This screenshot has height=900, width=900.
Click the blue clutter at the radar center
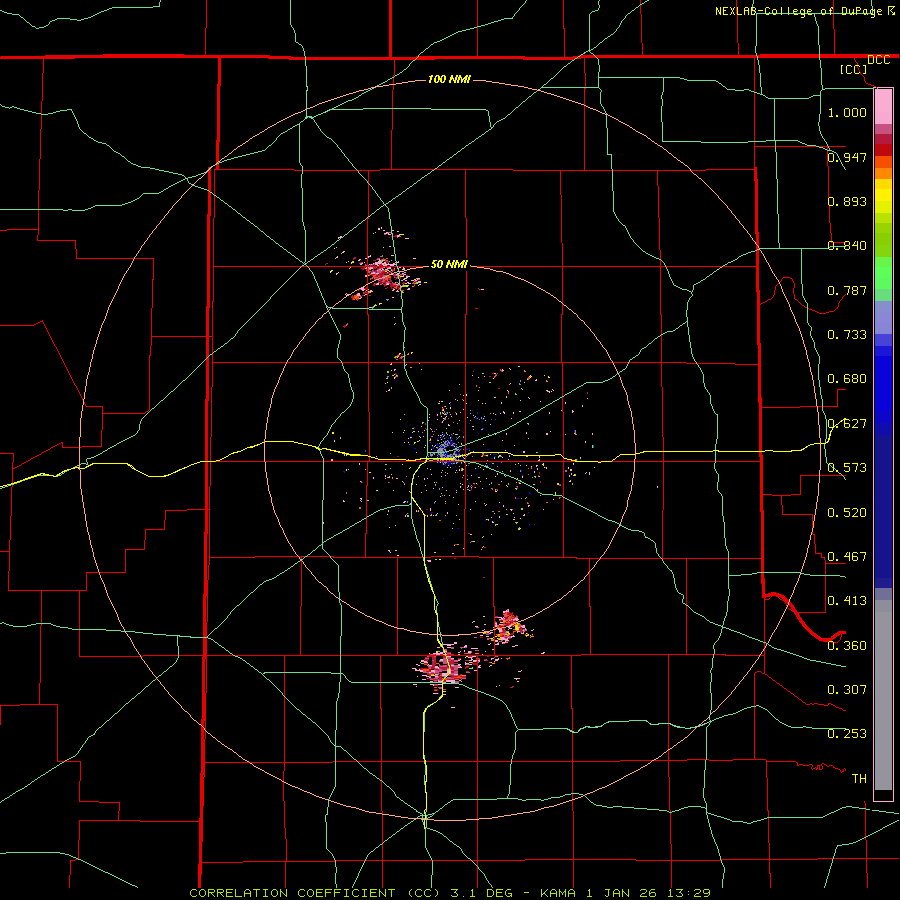point(445,450)
